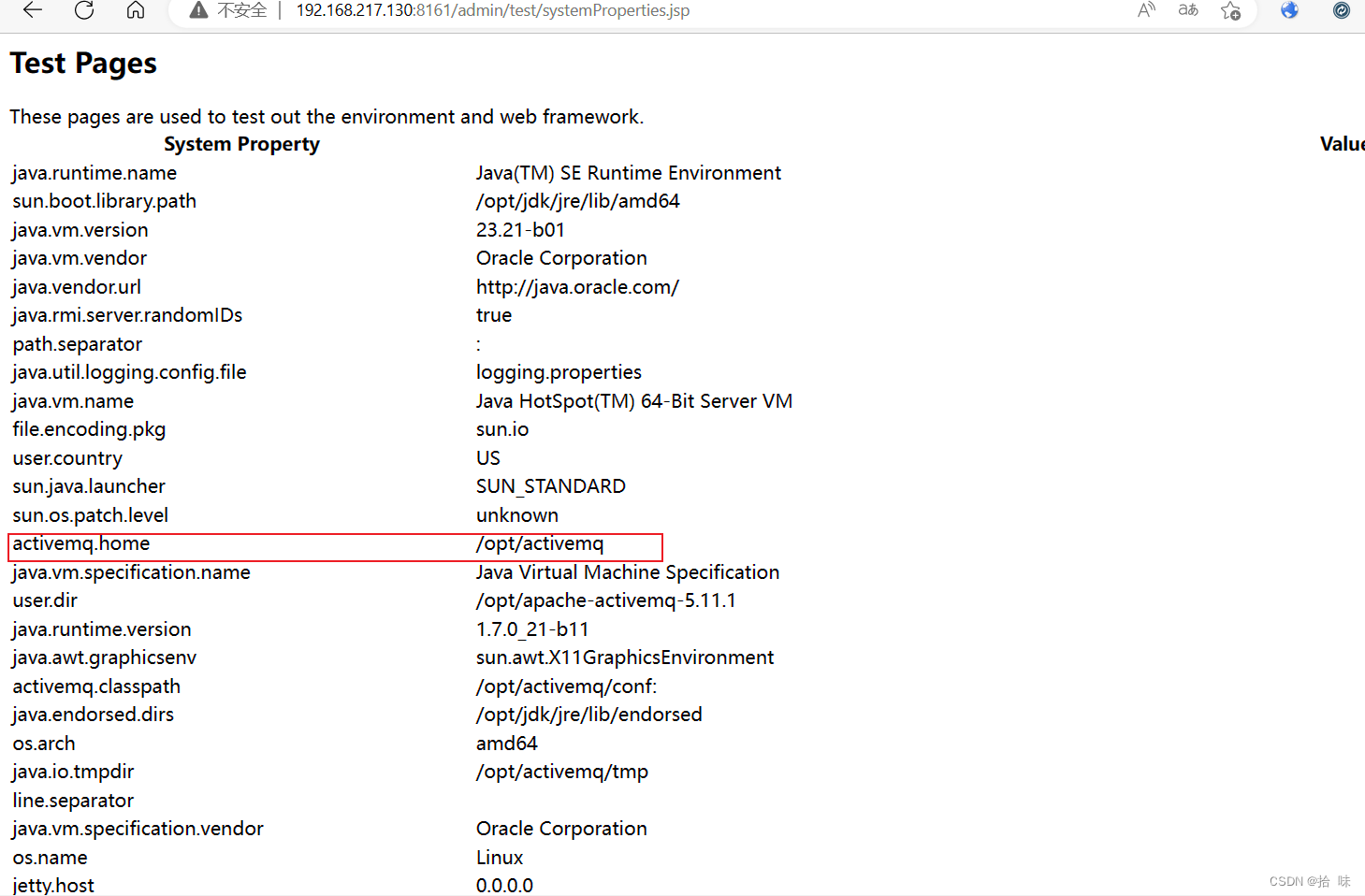Viewport: 1365px width, 896px height.
Task: Add page to favorites star icon
Action: [1230, 10]
